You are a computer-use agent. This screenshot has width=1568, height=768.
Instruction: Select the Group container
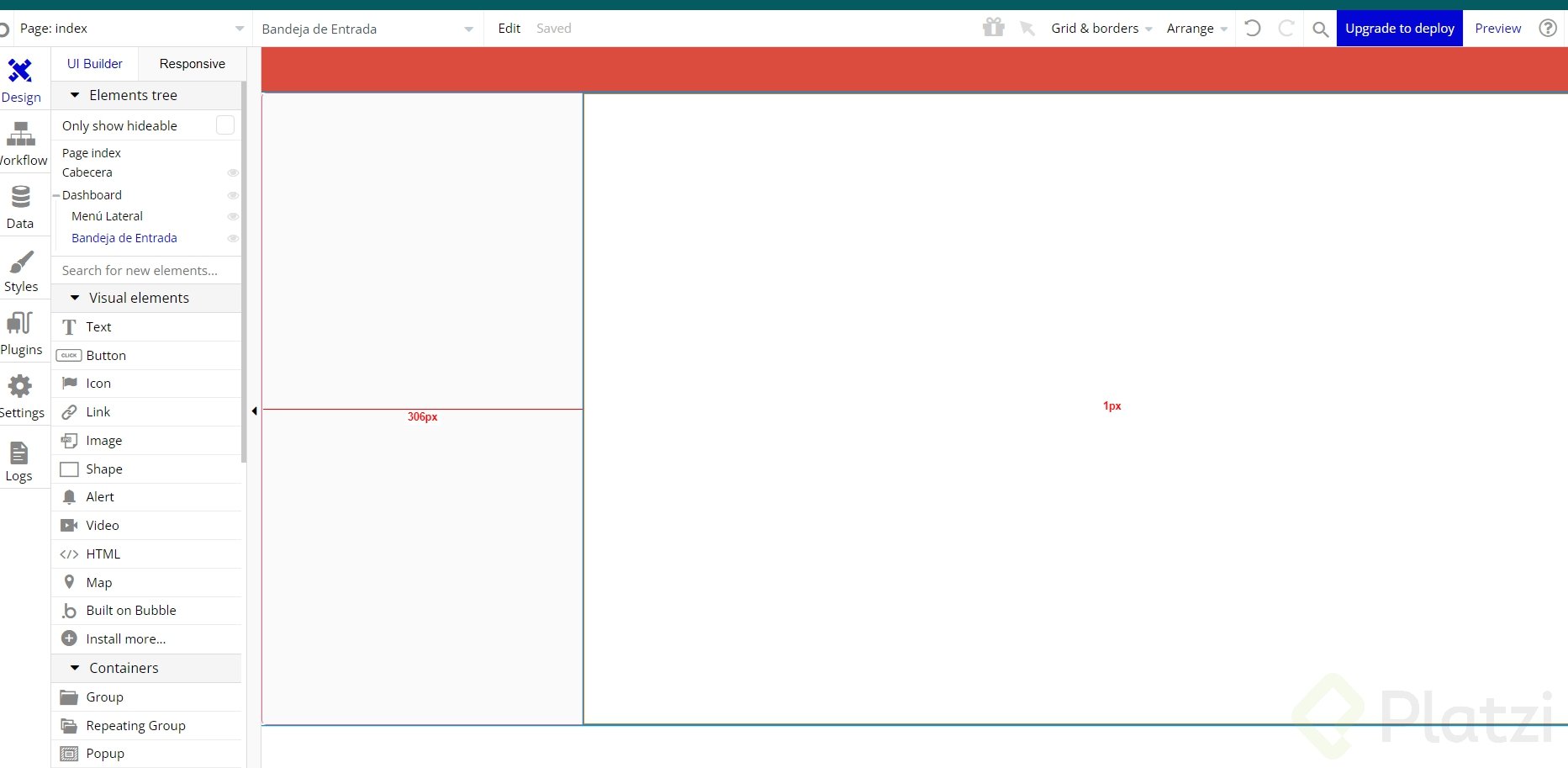point(147,697)
